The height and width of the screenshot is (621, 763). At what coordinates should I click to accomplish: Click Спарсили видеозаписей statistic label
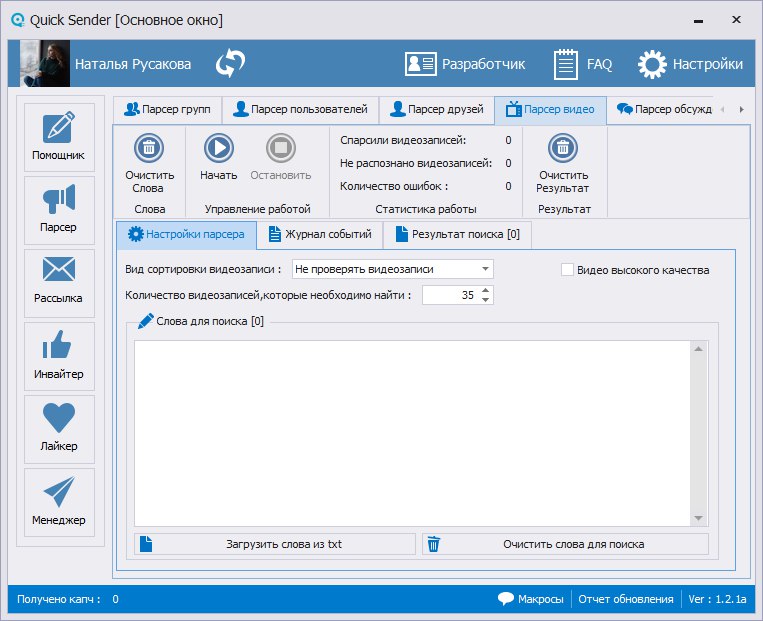(403, 141)
